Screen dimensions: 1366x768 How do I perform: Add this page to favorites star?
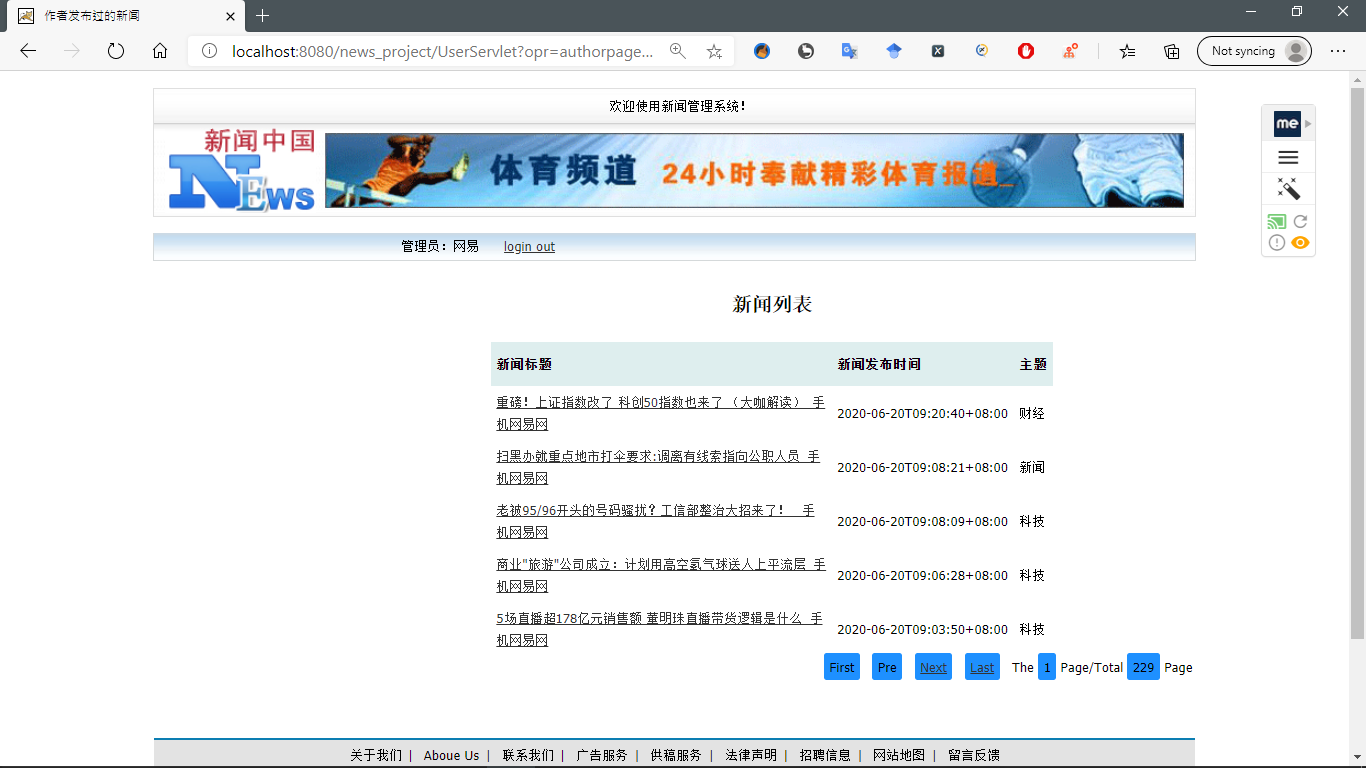click(714, 51)
